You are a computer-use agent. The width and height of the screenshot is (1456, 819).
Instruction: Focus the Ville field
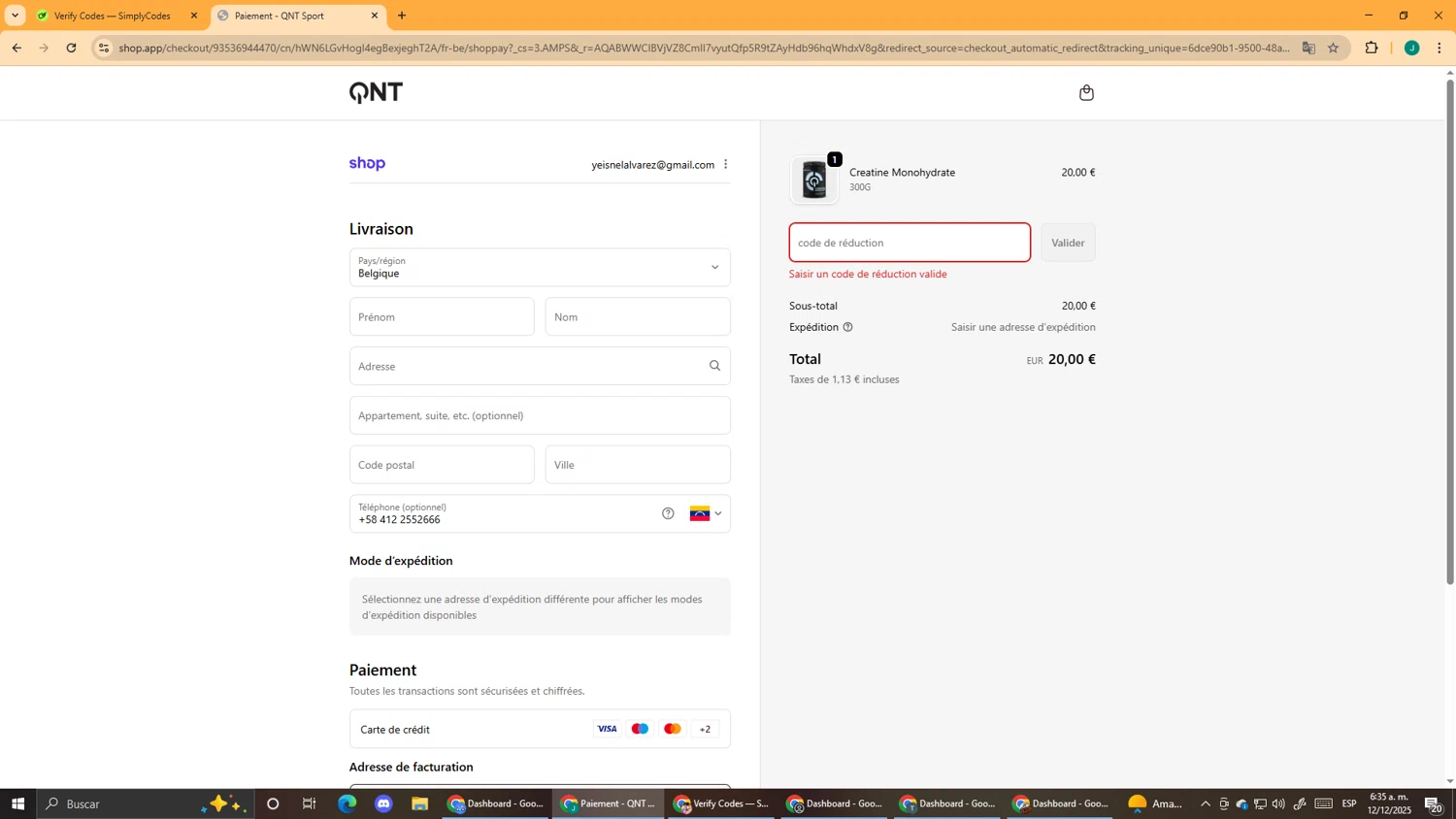pyautogui.click(x=638, y=465)
